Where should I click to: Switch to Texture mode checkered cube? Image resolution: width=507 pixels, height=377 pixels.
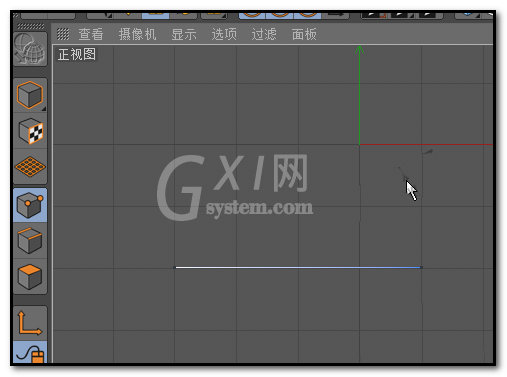click(x=30, y=131)
